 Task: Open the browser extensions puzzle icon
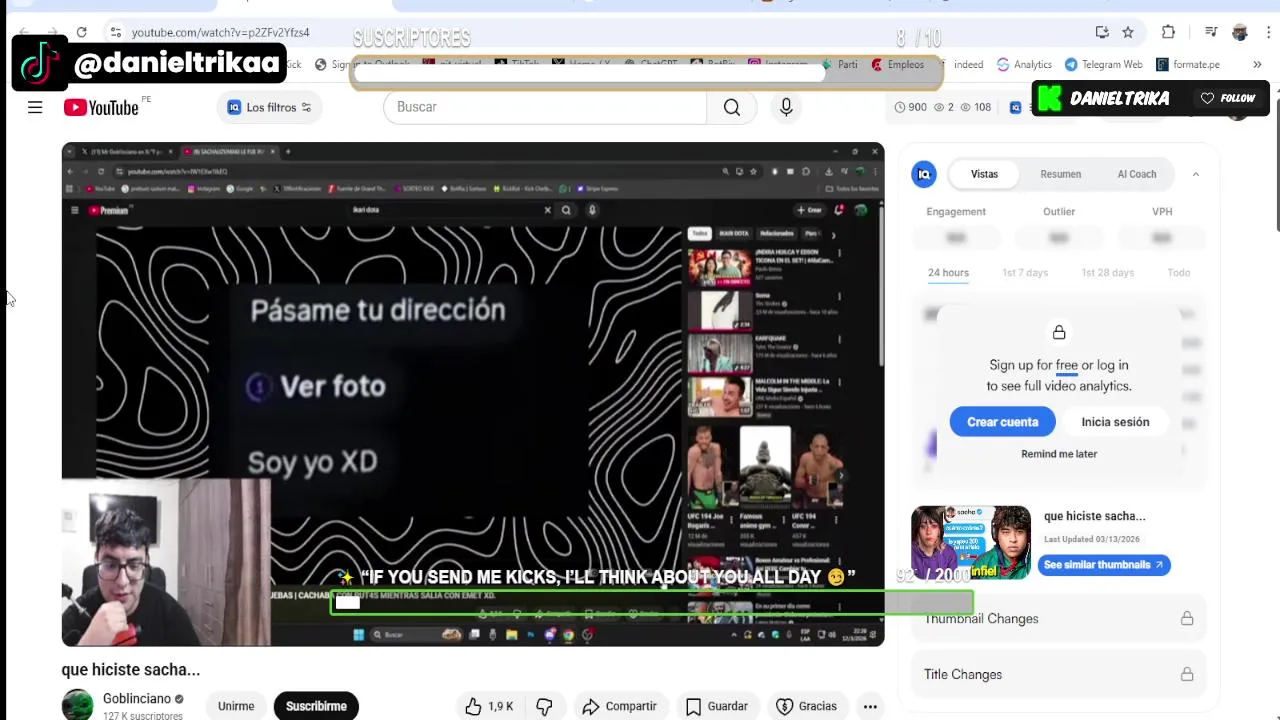[x=1168, y=32]
